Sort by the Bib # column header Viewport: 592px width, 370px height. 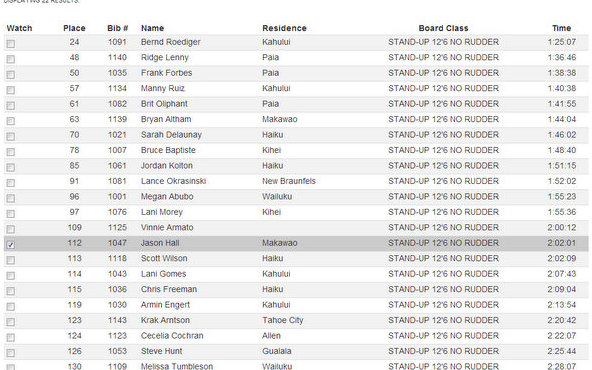pos(117,28)
